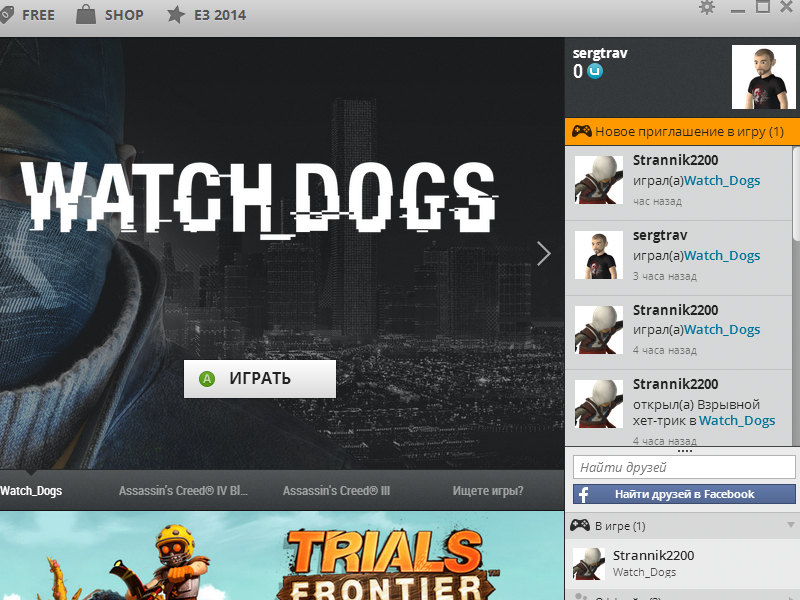This screenshot has height=600, width=800.
Task: Click Strannik2200 avatar in the achievement entry
Action: (x=599, y=404)
